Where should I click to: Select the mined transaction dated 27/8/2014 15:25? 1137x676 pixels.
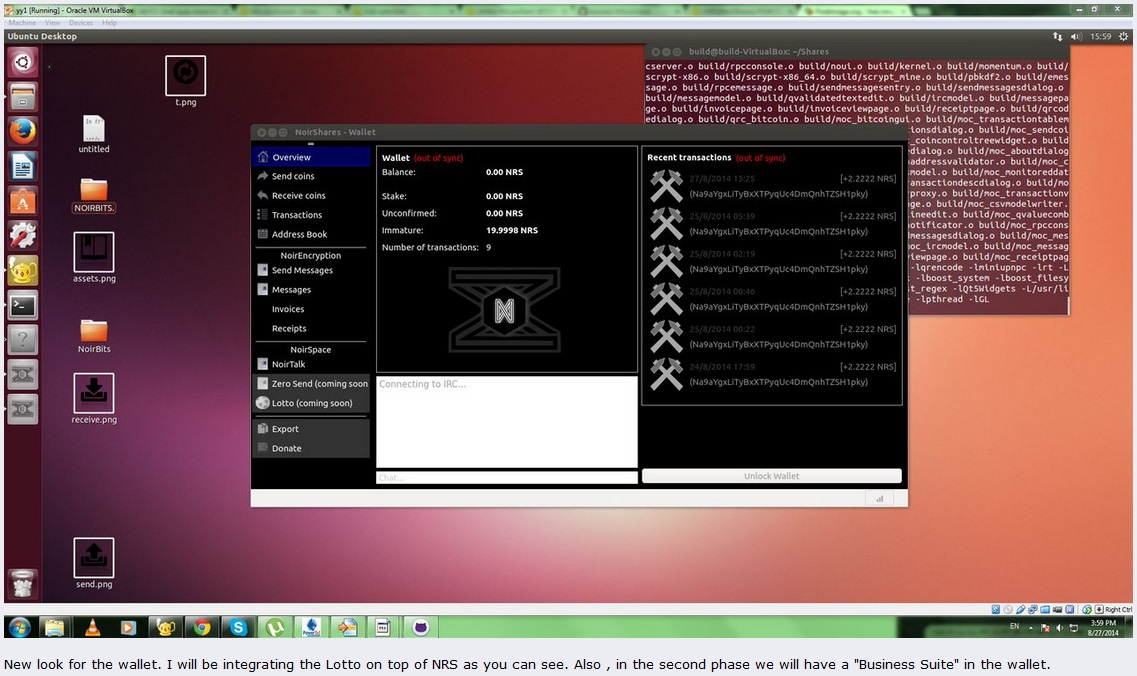772,186
